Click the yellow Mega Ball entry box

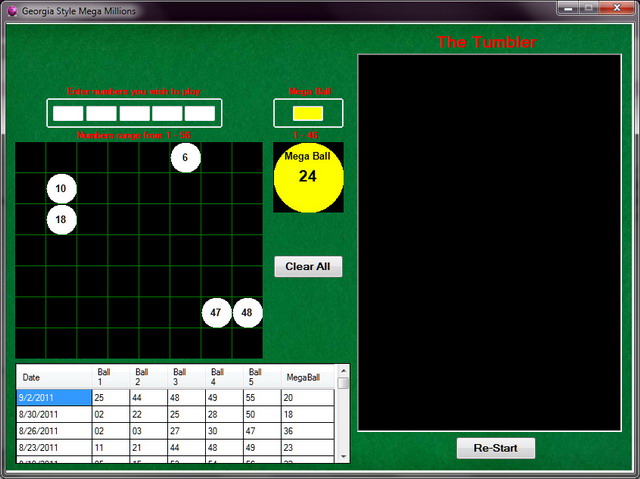point(308,113)
